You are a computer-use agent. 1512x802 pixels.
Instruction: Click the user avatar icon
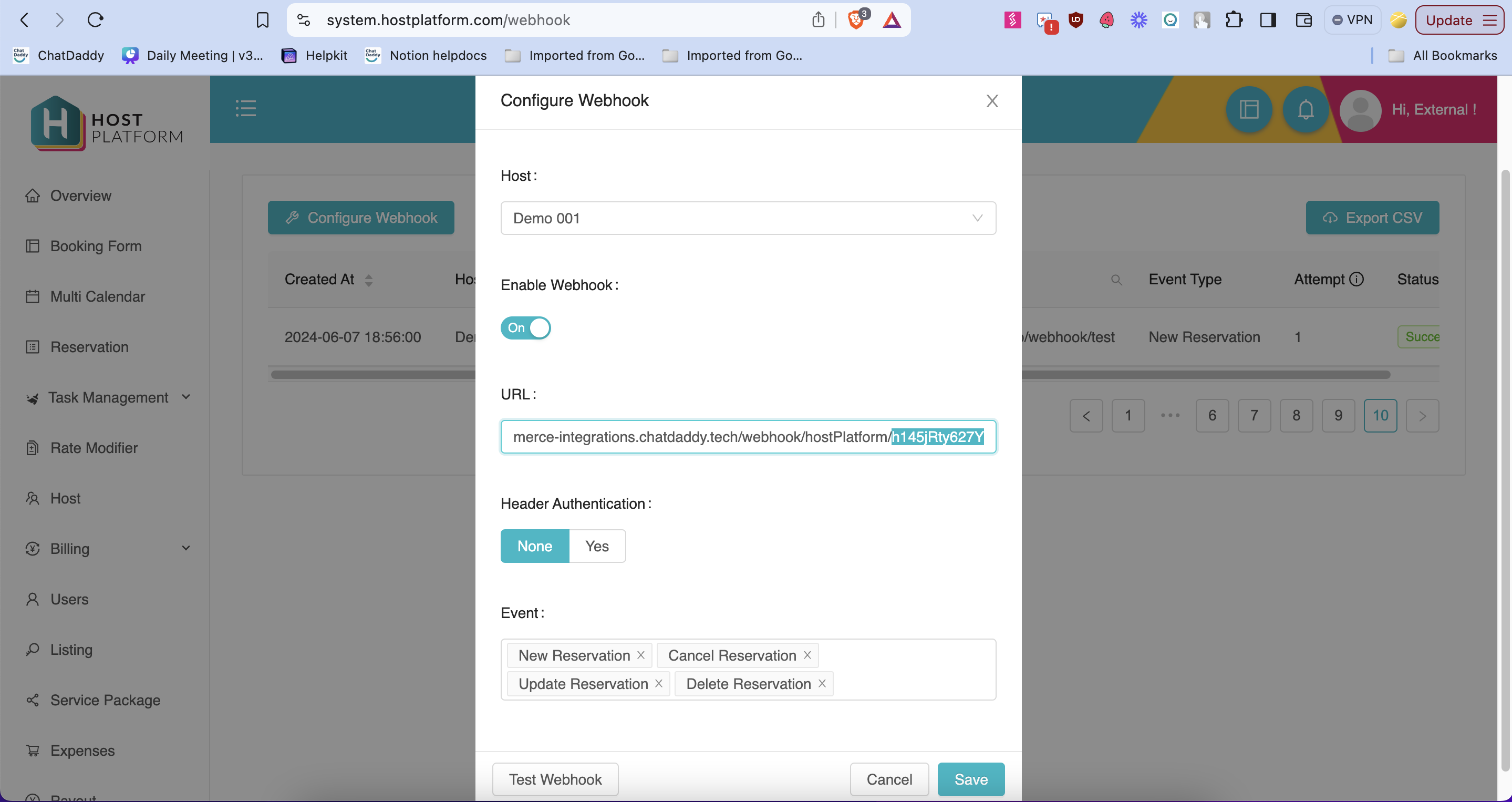click(x=1360, y=110)
